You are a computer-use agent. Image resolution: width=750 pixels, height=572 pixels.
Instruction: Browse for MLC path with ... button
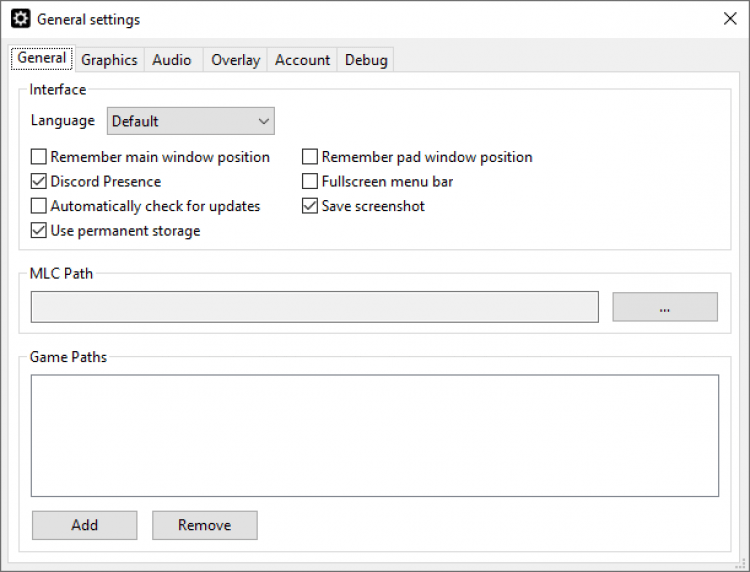click(x=664, y=308)
